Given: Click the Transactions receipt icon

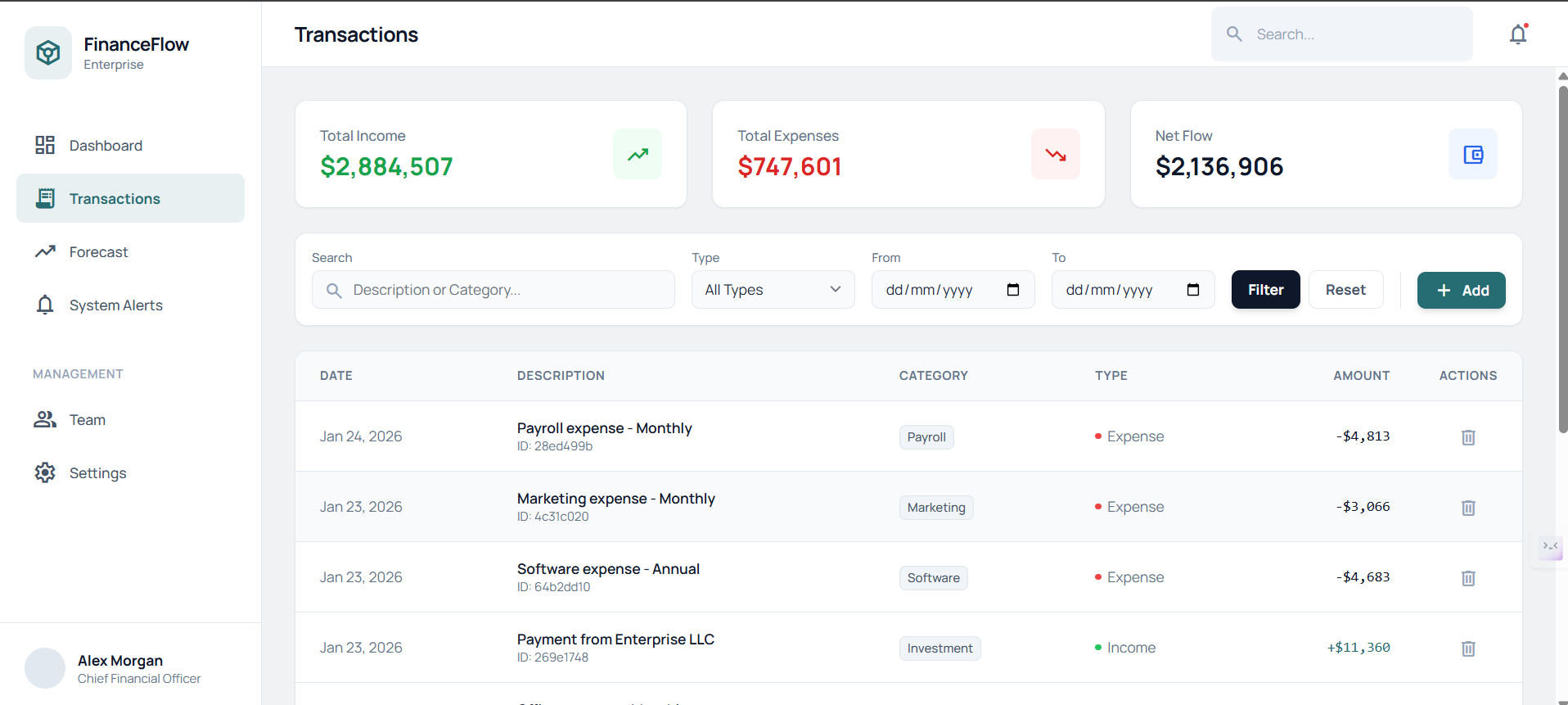Looking at the screenshot, I should tap(45, 198).
